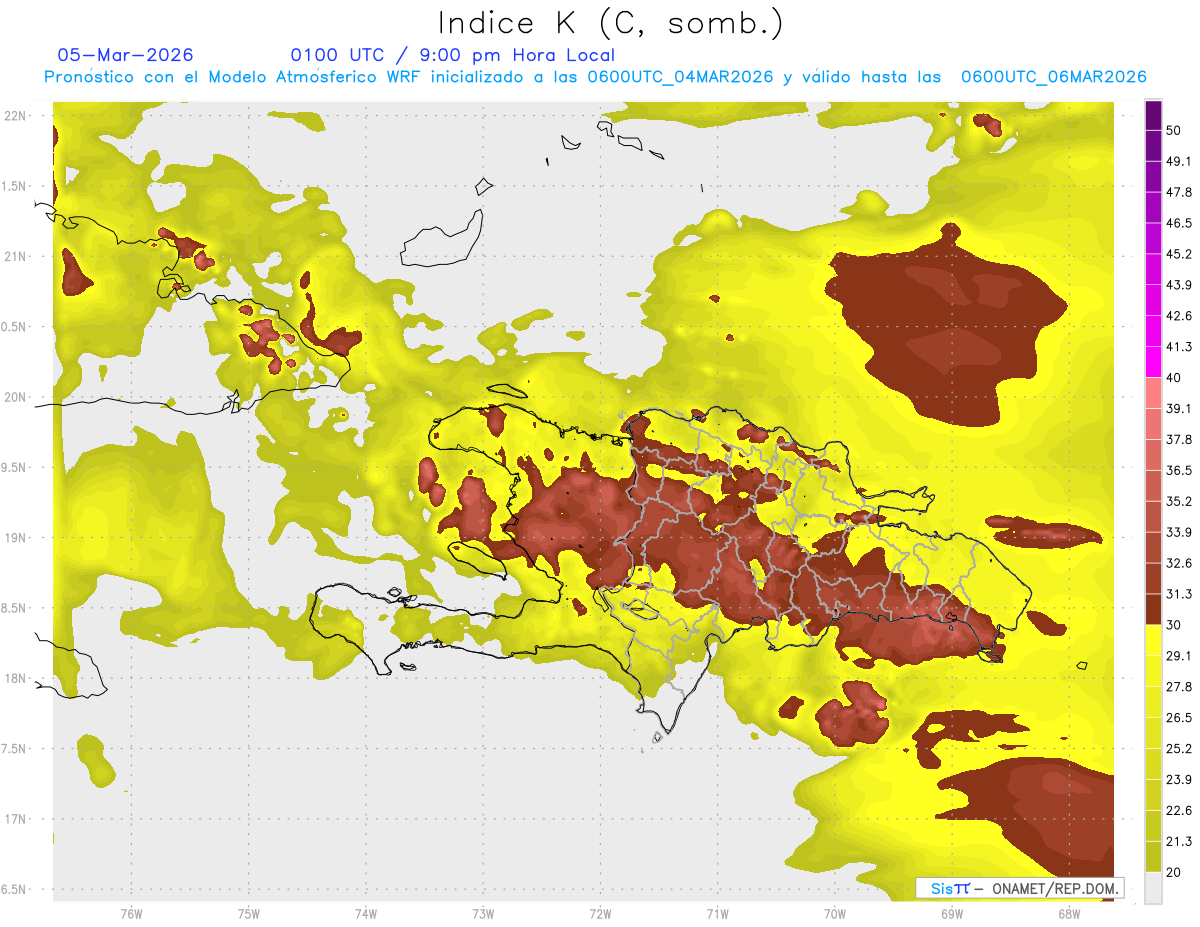The height and width of the screenshot is (927, 1200).
Task: Click the '72W' longitude label
Action: click(600, 913)
